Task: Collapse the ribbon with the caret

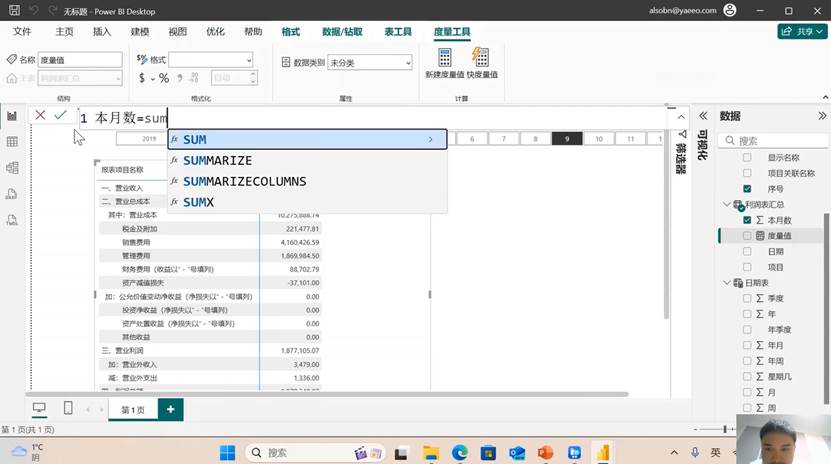Action: coord(825,97)
